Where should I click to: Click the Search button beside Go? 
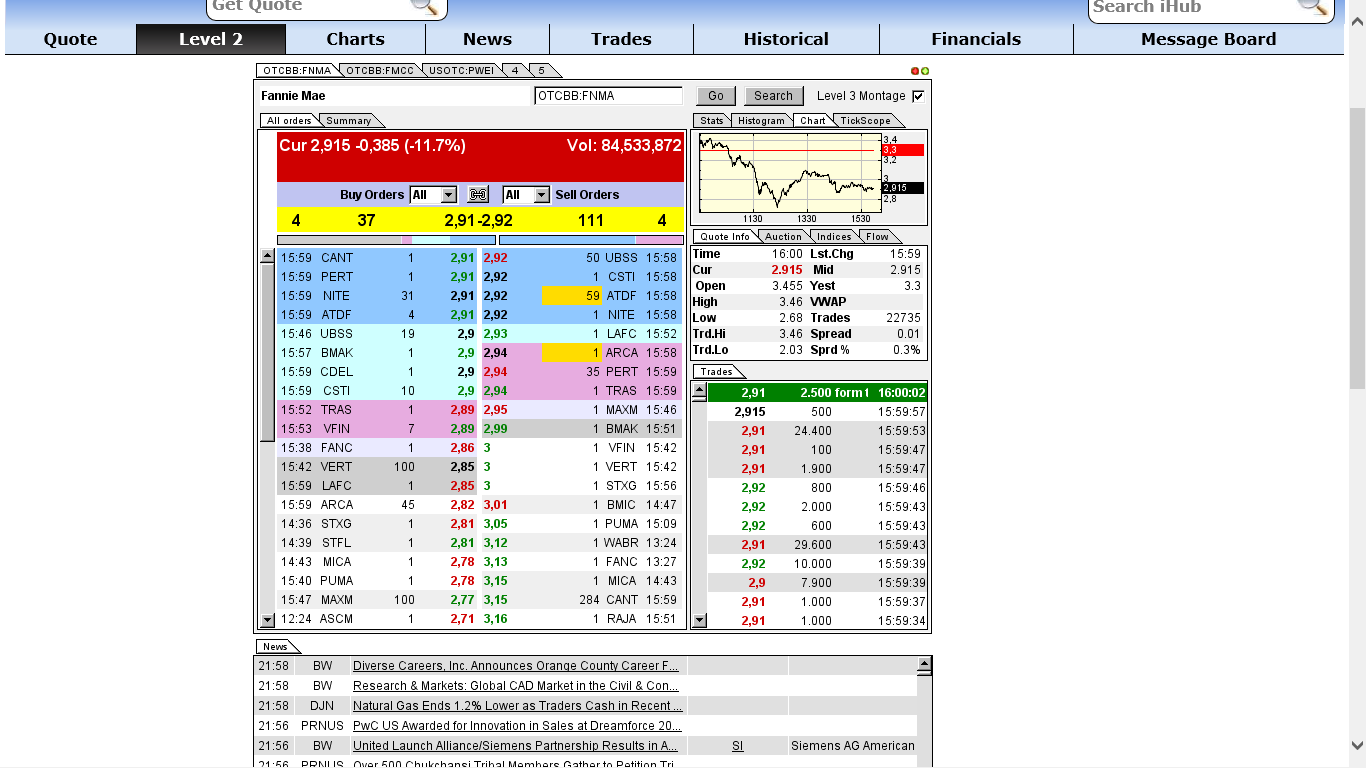(x=773, y=96)
